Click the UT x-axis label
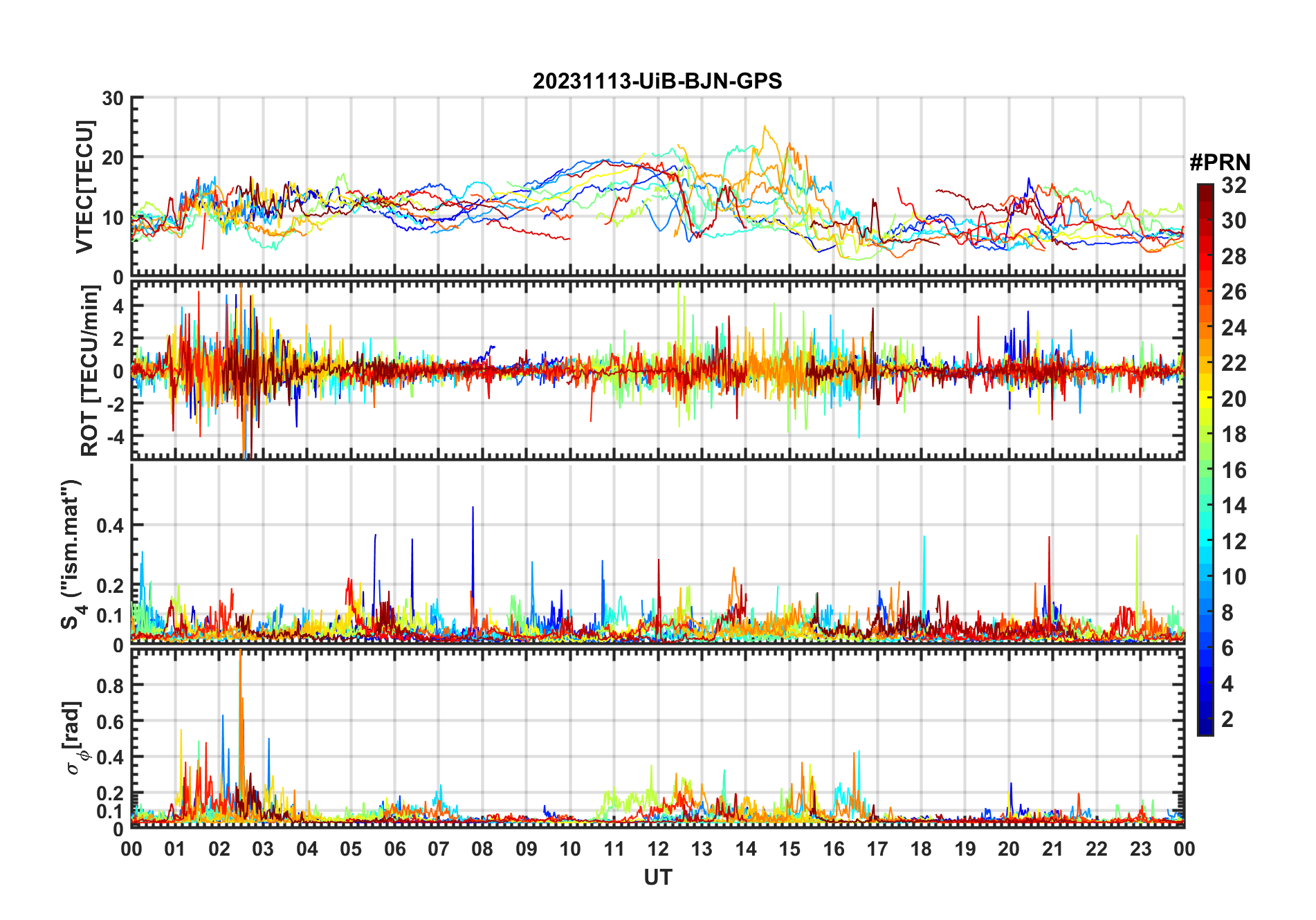 [x=657, y=877]
